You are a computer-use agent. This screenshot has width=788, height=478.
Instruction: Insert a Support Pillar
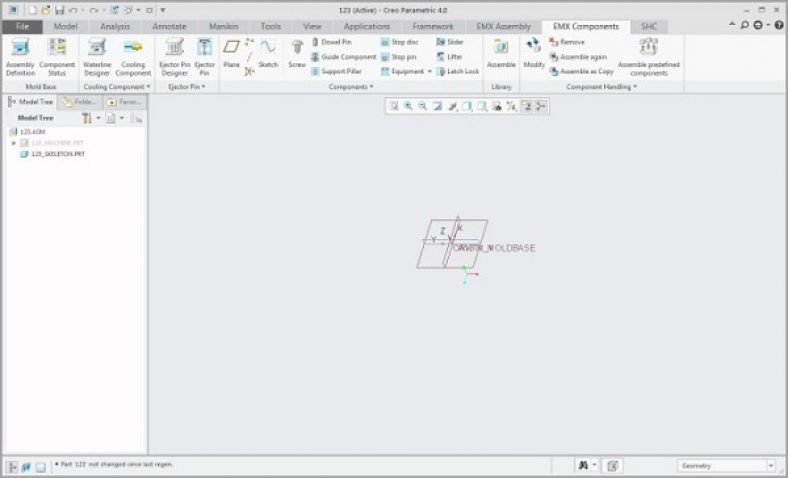tap(336, 71)
